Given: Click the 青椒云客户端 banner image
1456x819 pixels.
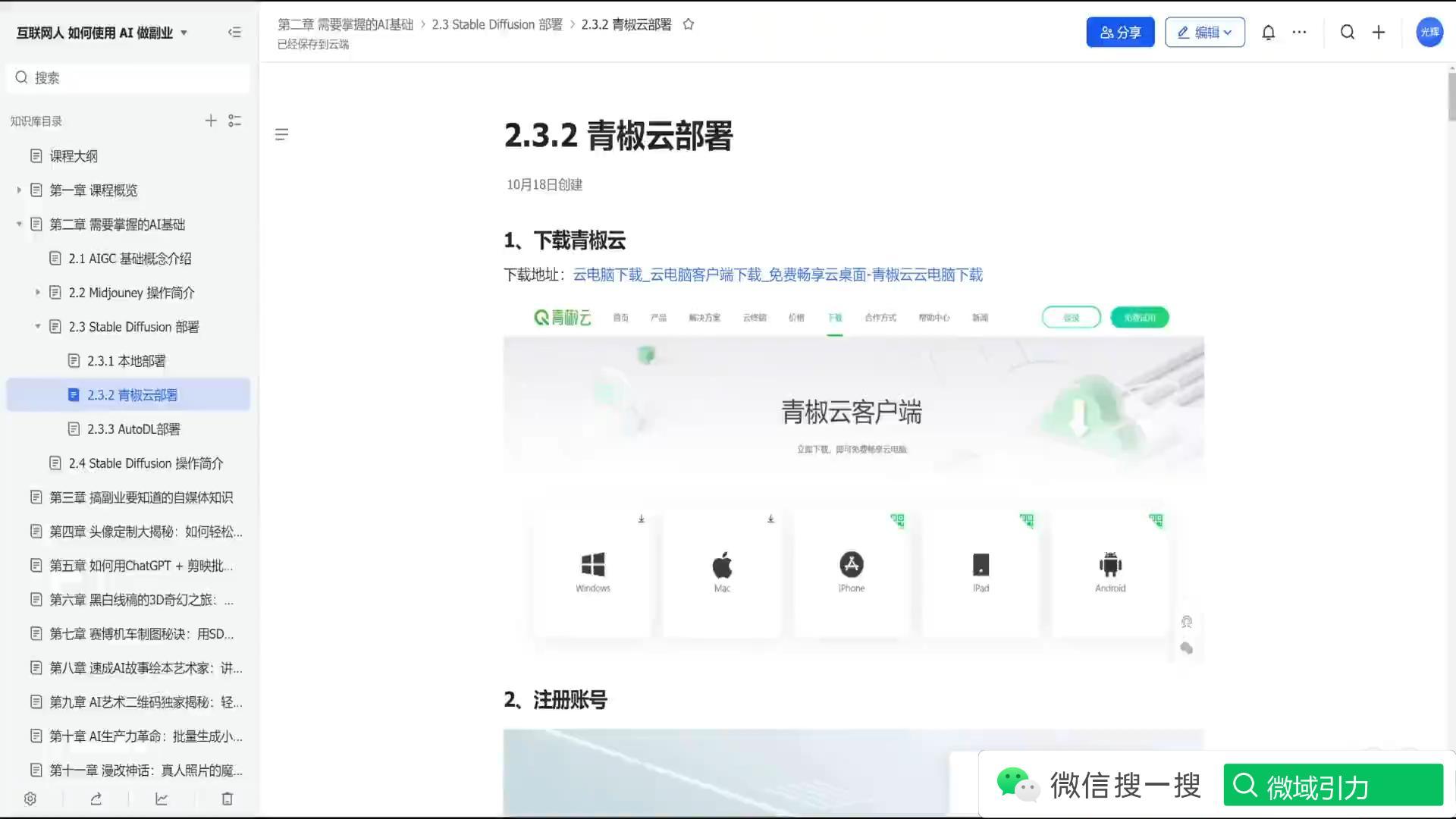Looking at the screenshot, I should point(853,409).
